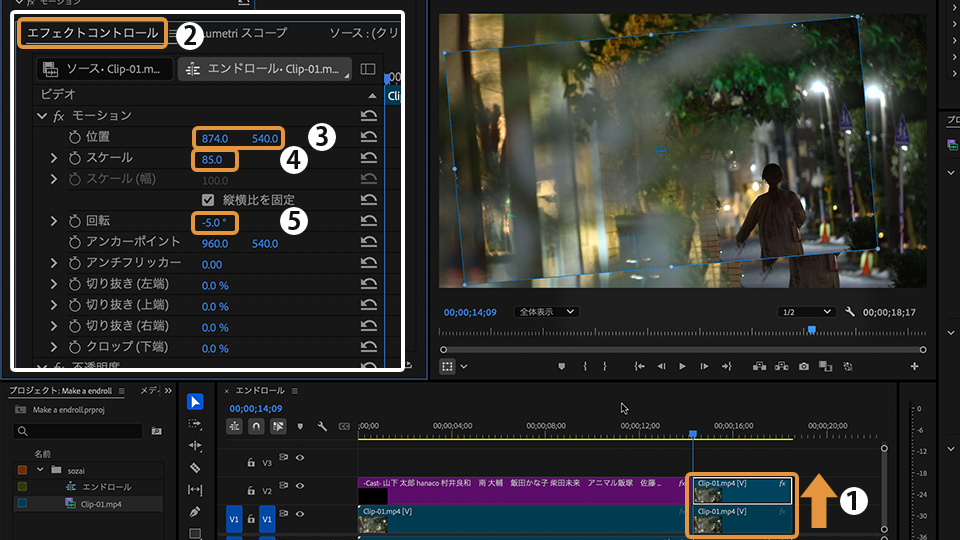Click the Lift button in program monitor
Viewport: 960px width, 540px height.
[759, 366]
